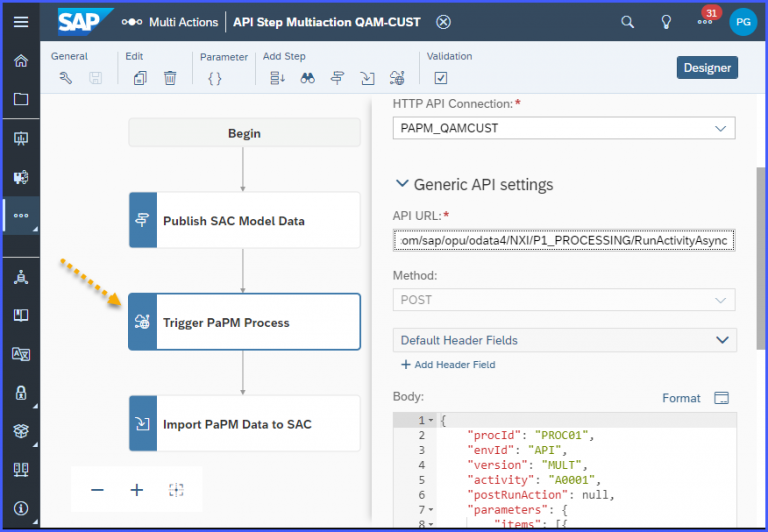Viewport: 768px width, 532px height.
Task: Open Analytic Applications icon in sidebar
Action: [21, 177]
